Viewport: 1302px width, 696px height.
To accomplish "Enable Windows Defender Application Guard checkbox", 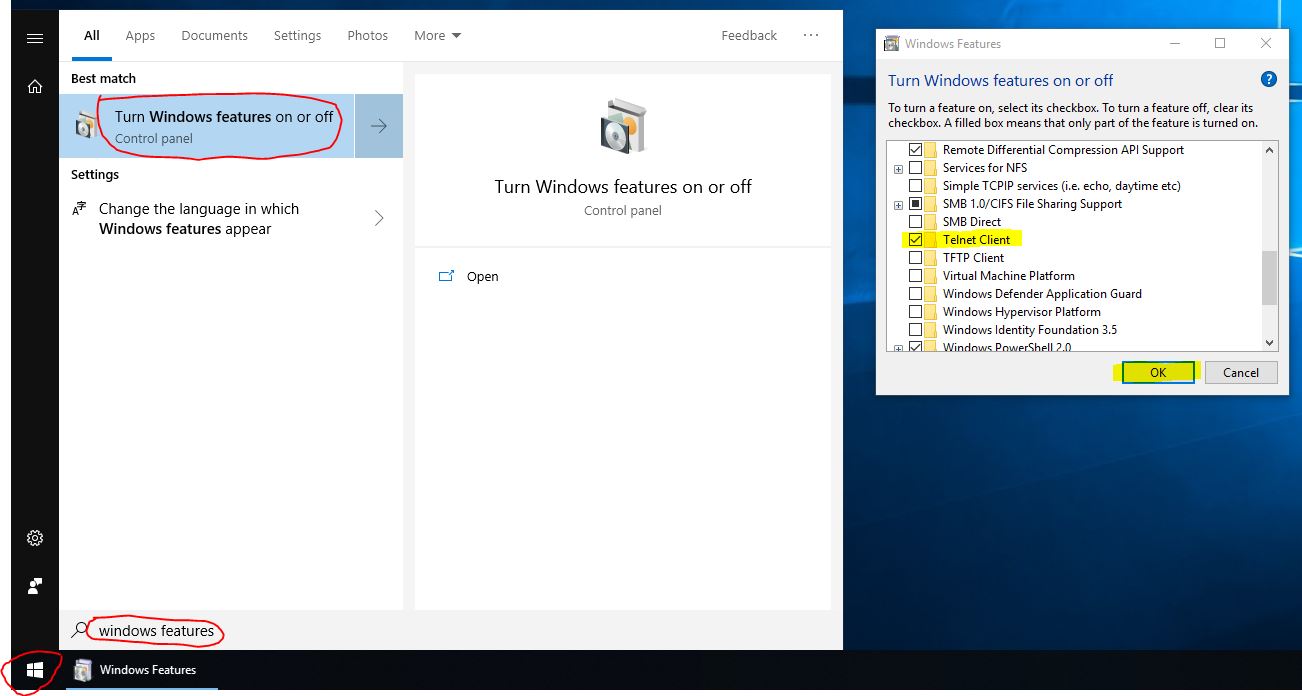I will [x=915, y=294].
